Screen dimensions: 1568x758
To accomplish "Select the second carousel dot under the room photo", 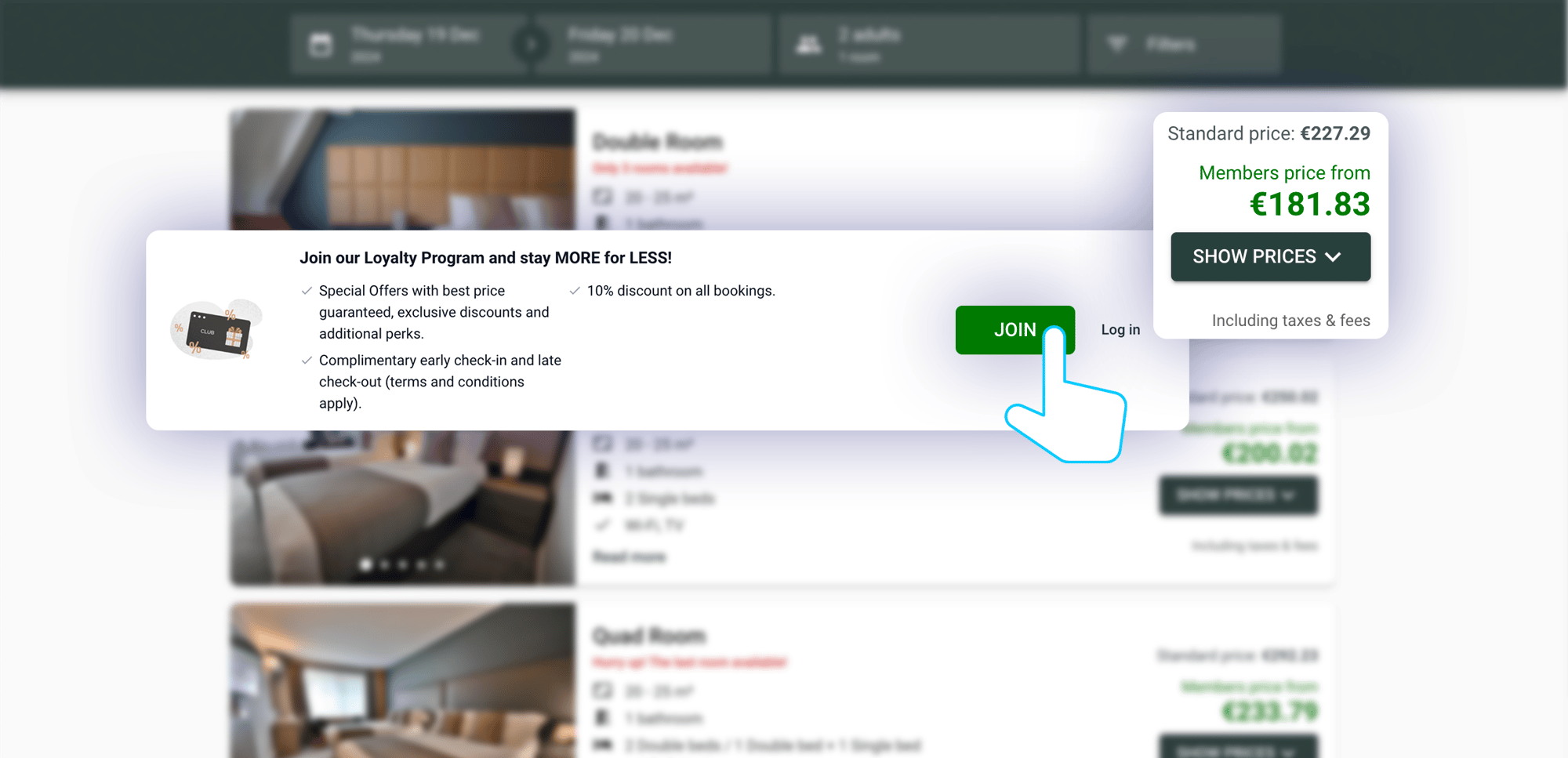I will click(x=384, y=562).
